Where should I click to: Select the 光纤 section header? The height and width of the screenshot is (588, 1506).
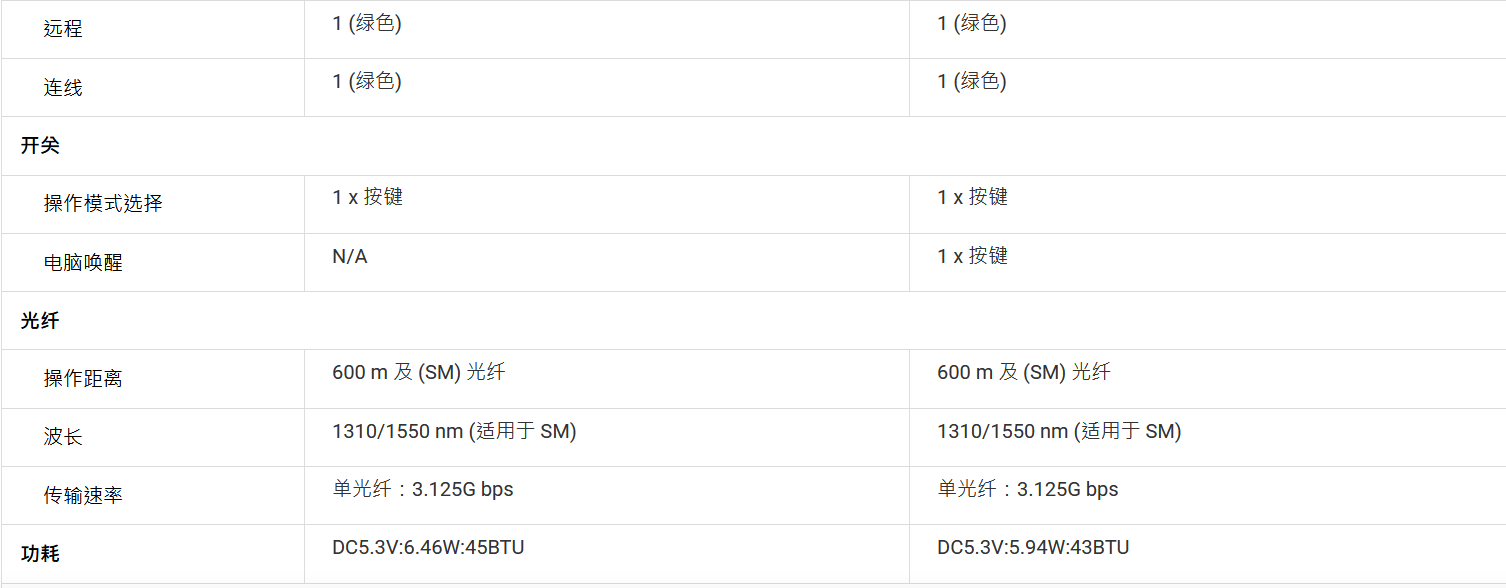click(x=40, y=321)
